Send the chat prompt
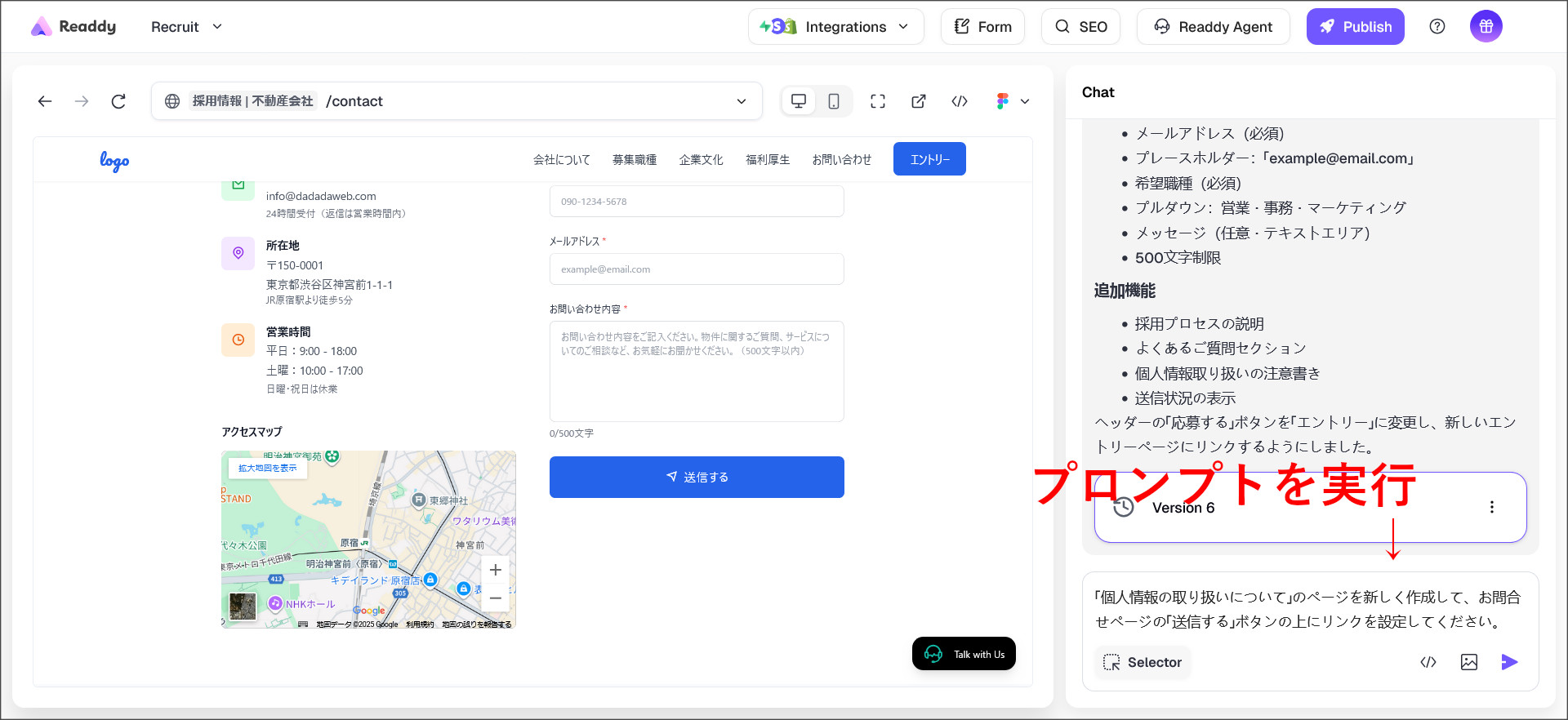 click(1509, 662)
